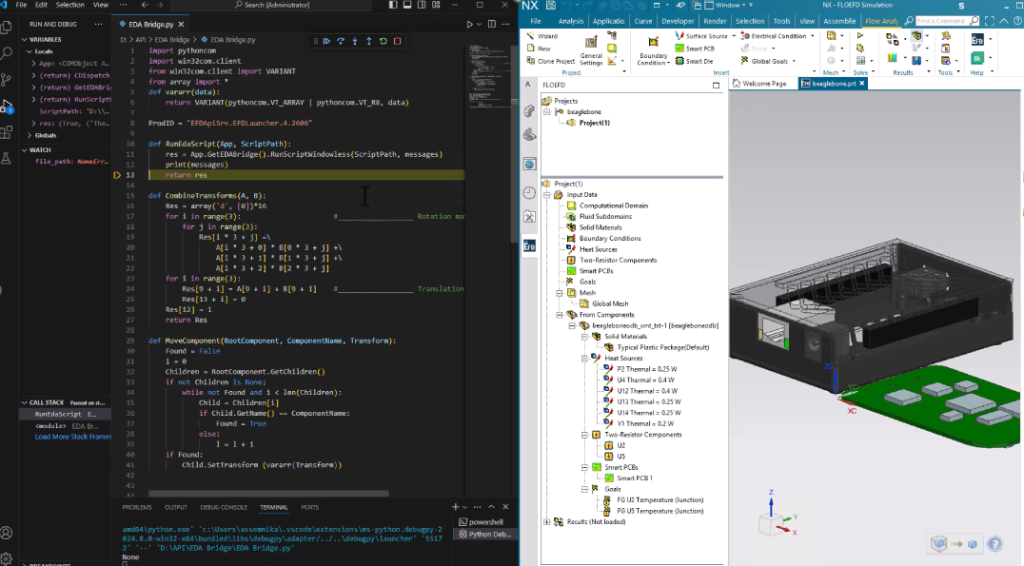
Task: Click the debug Step Into icon
Action: [355, 41]
